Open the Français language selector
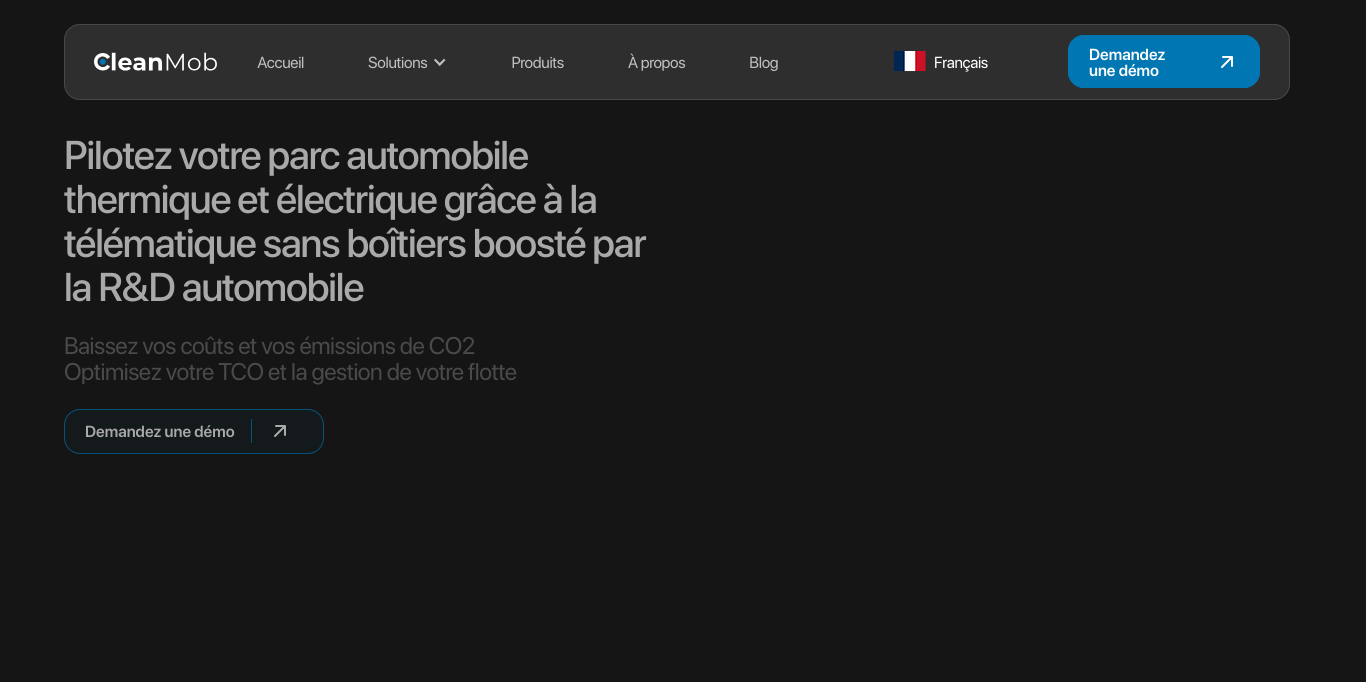This screenshot has height=682, width=1366. 960,63
